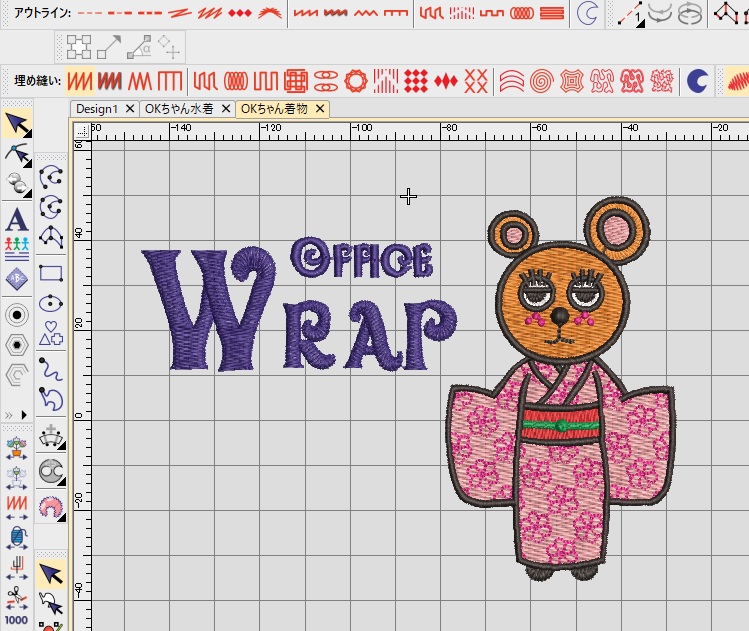Click the red zigzag stitch travel tool
This screenshot has height=631, width=749.
pyautogui.click(x=17, y=507)
